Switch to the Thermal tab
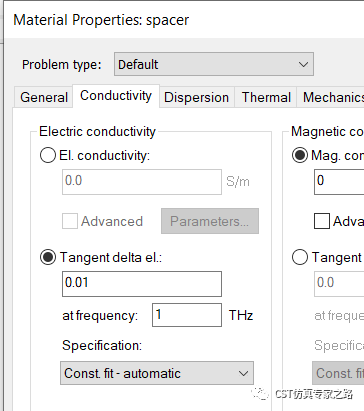The height and width of the screenshot is (411, 364). pos(266,97)
